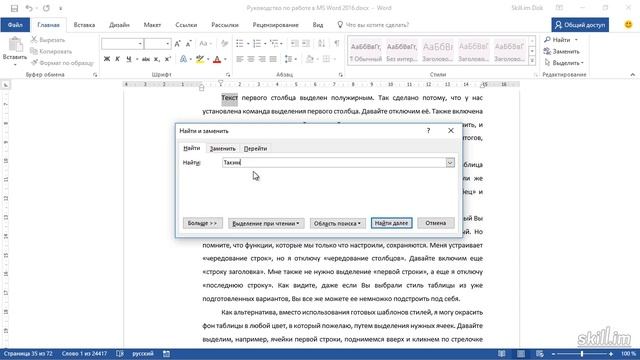Viewport: 640px width, 360px height.
Task: Open the Файл tab
Action: point(15,25)
